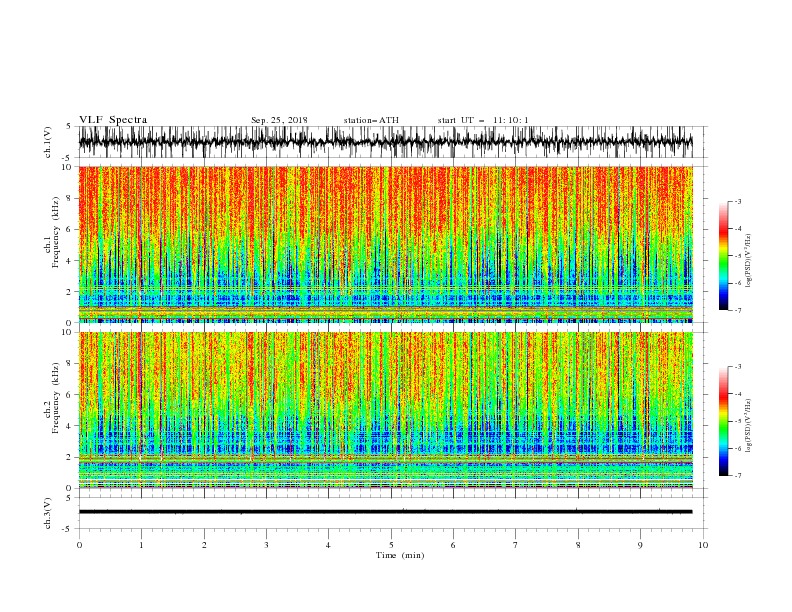Click the ch.2 spectrogram color bar
792x612 pixels.
723,421
